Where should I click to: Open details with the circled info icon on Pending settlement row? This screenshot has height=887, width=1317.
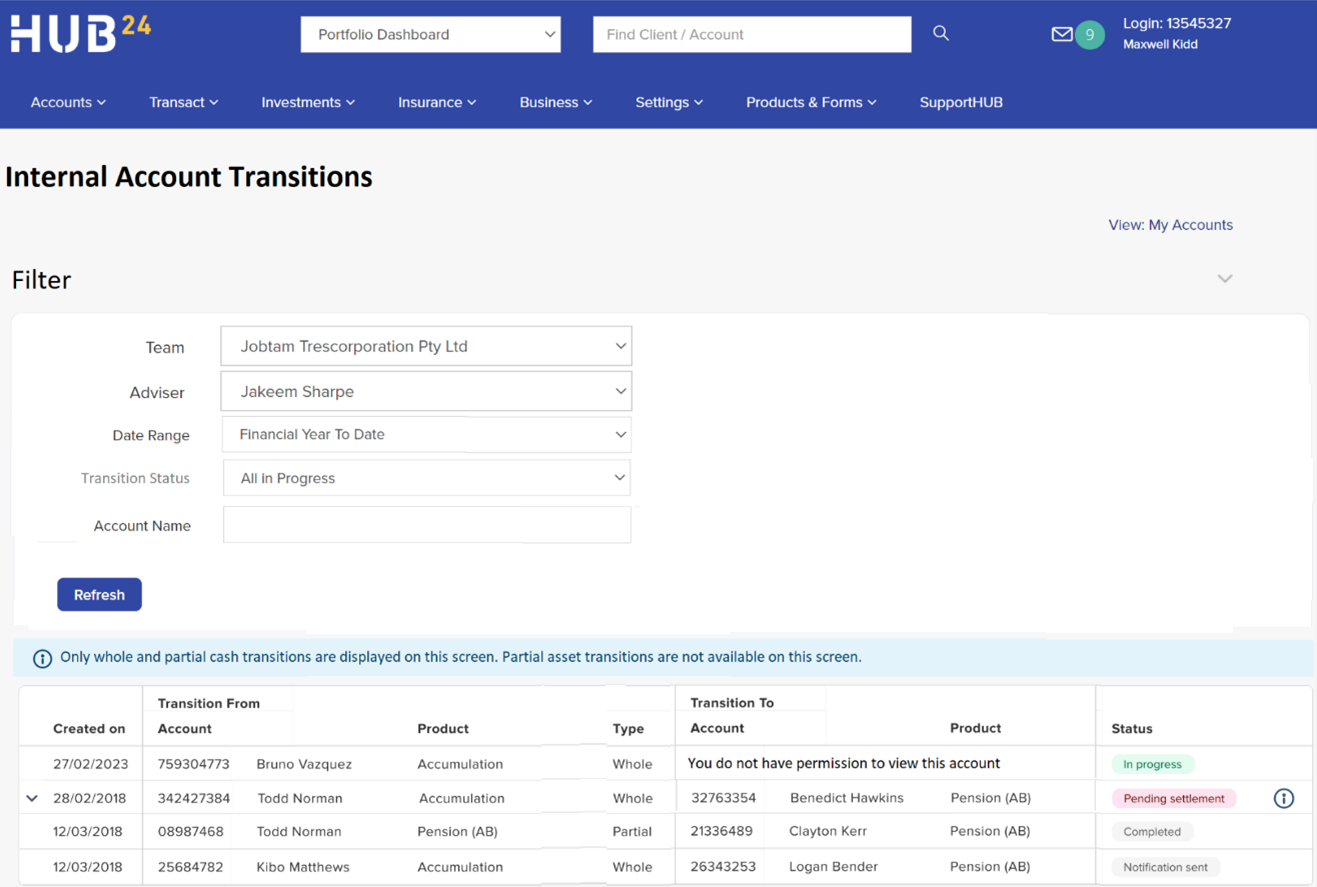click(x=1284, y=798)
